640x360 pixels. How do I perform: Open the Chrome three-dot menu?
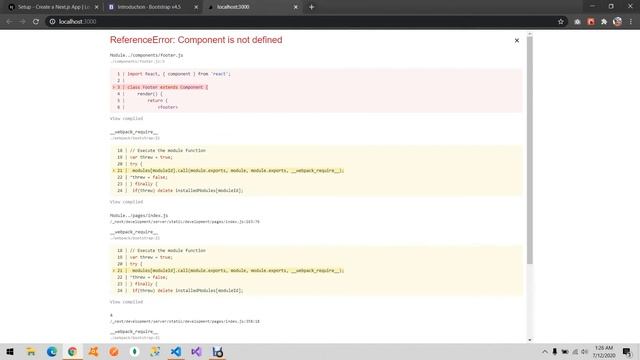click(x=631, y=22)
